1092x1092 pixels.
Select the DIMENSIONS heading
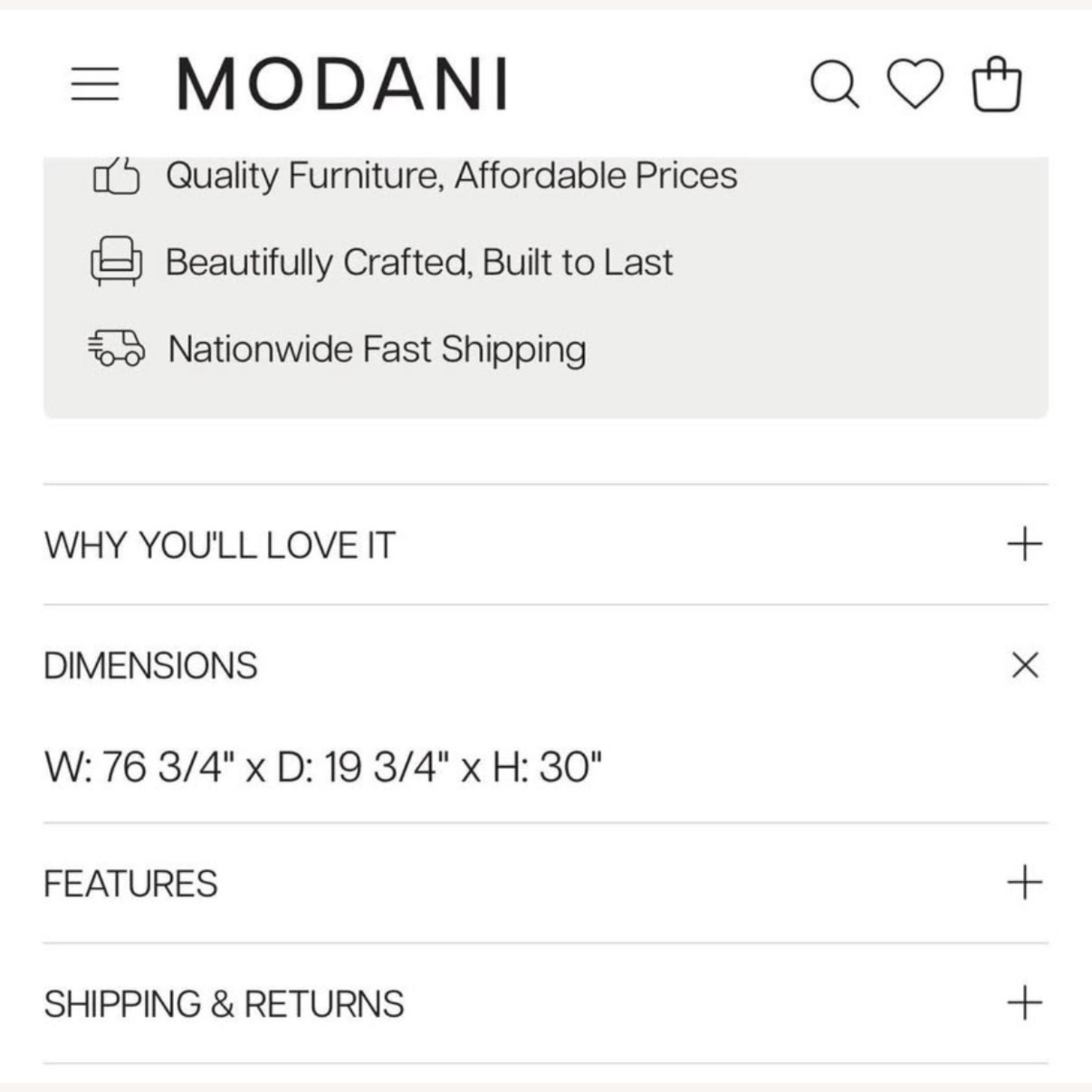click(151, 665)
